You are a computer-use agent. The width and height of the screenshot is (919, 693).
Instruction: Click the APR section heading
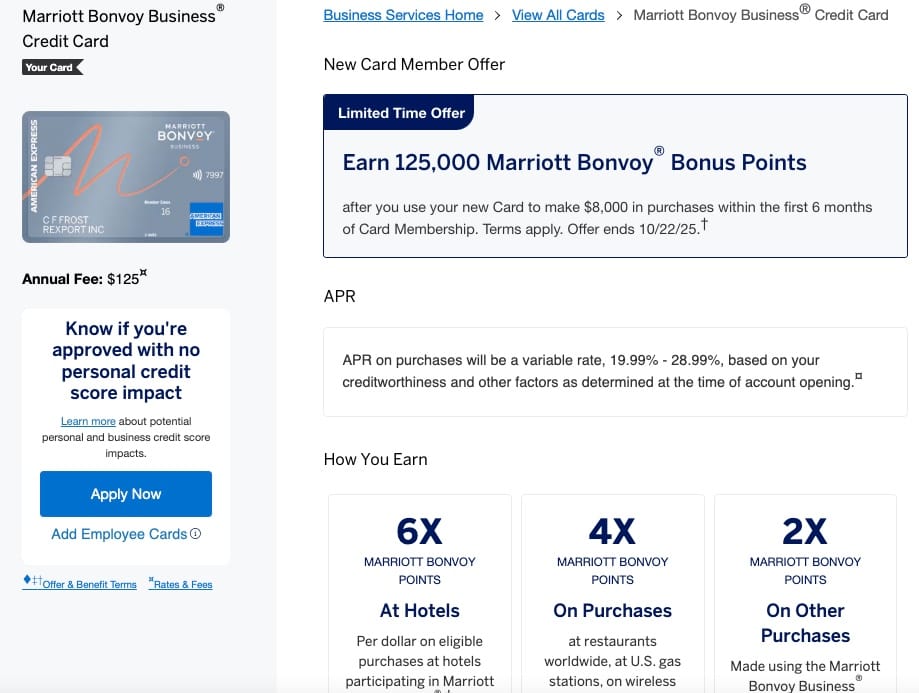(339, 296)
